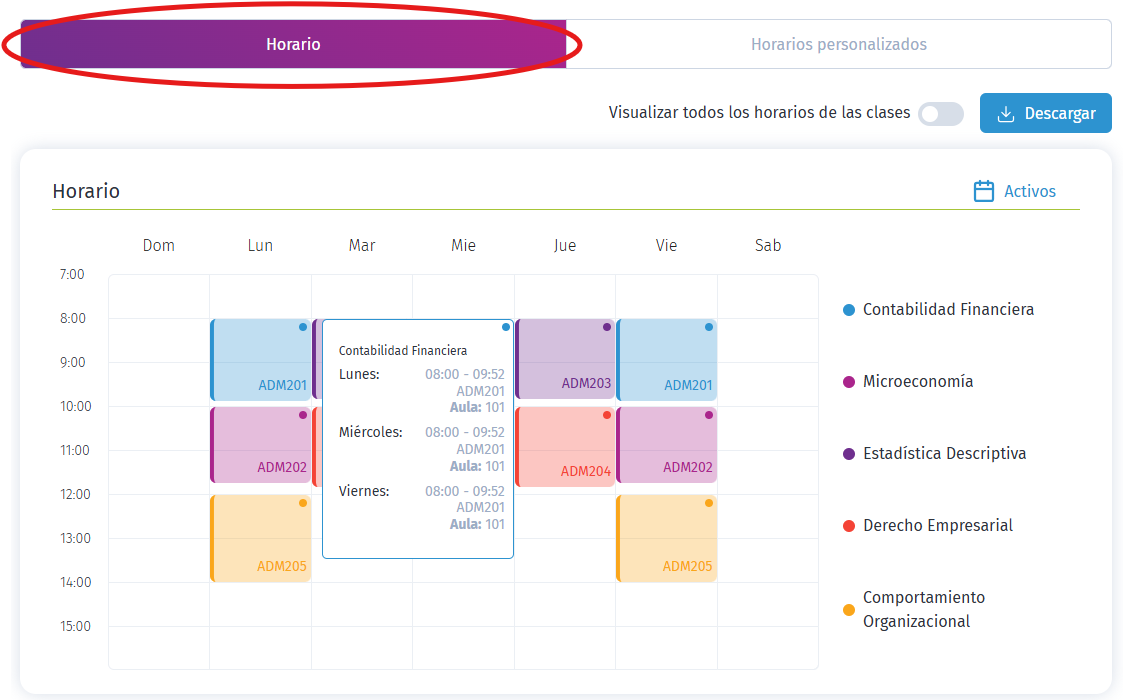
Task: Switch to the Horario tab
Action: pos(294,44)
